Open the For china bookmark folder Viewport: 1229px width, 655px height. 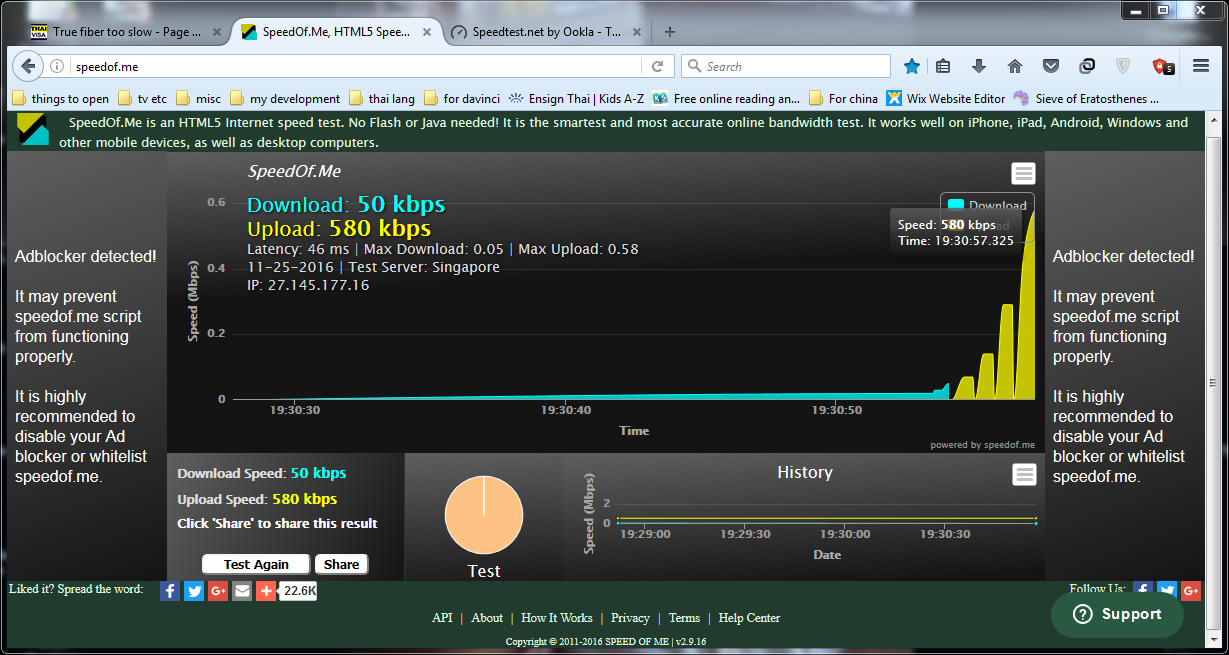[x=843, y=98]
